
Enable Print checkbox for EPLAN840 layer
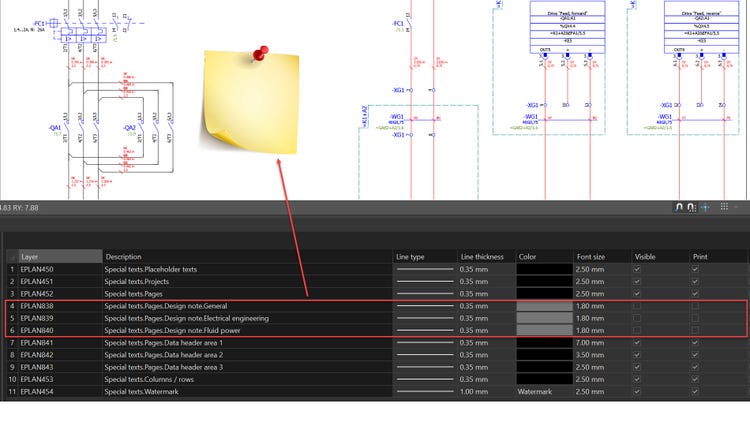click(697, 330)
